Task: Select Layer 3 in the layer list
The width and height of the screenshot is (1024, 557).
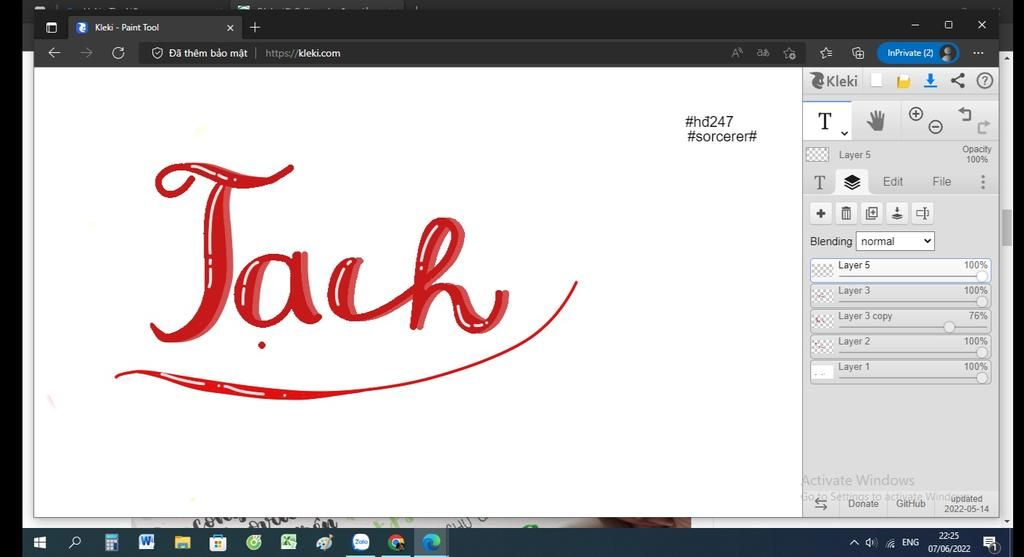Action: pos(900,296)
